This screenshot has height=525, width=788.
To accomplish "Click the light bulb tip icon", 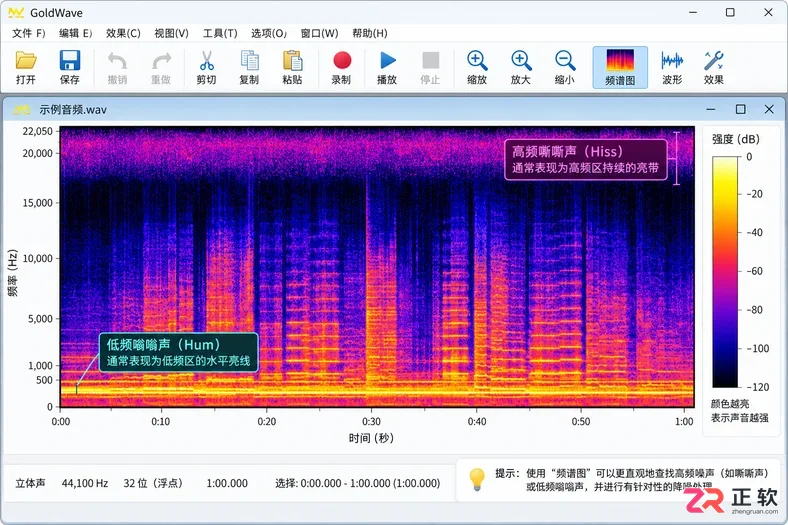I will coord(477,479).
